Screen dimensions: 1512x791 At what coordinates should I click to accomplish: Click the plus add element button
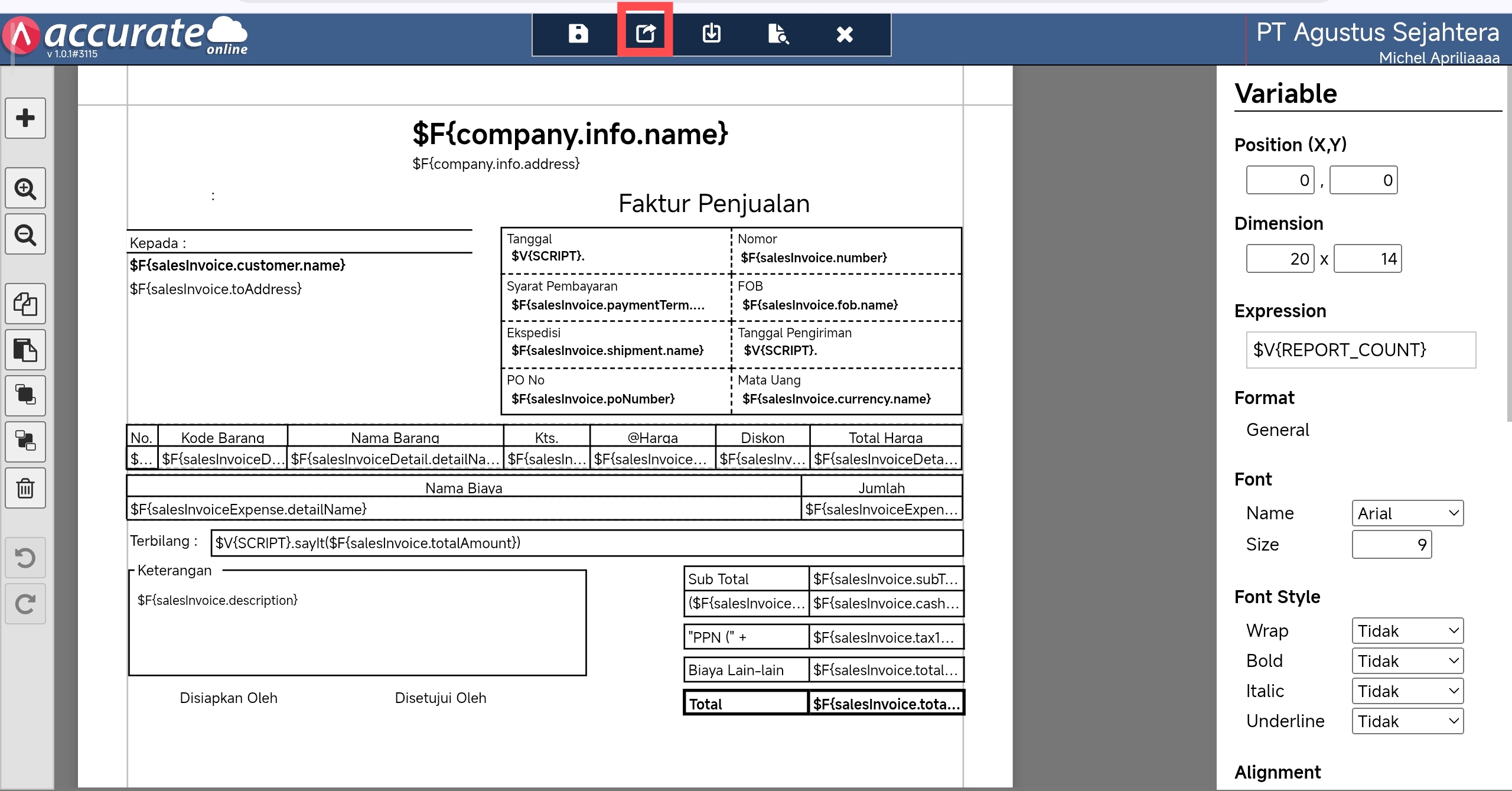pos(25,118)
